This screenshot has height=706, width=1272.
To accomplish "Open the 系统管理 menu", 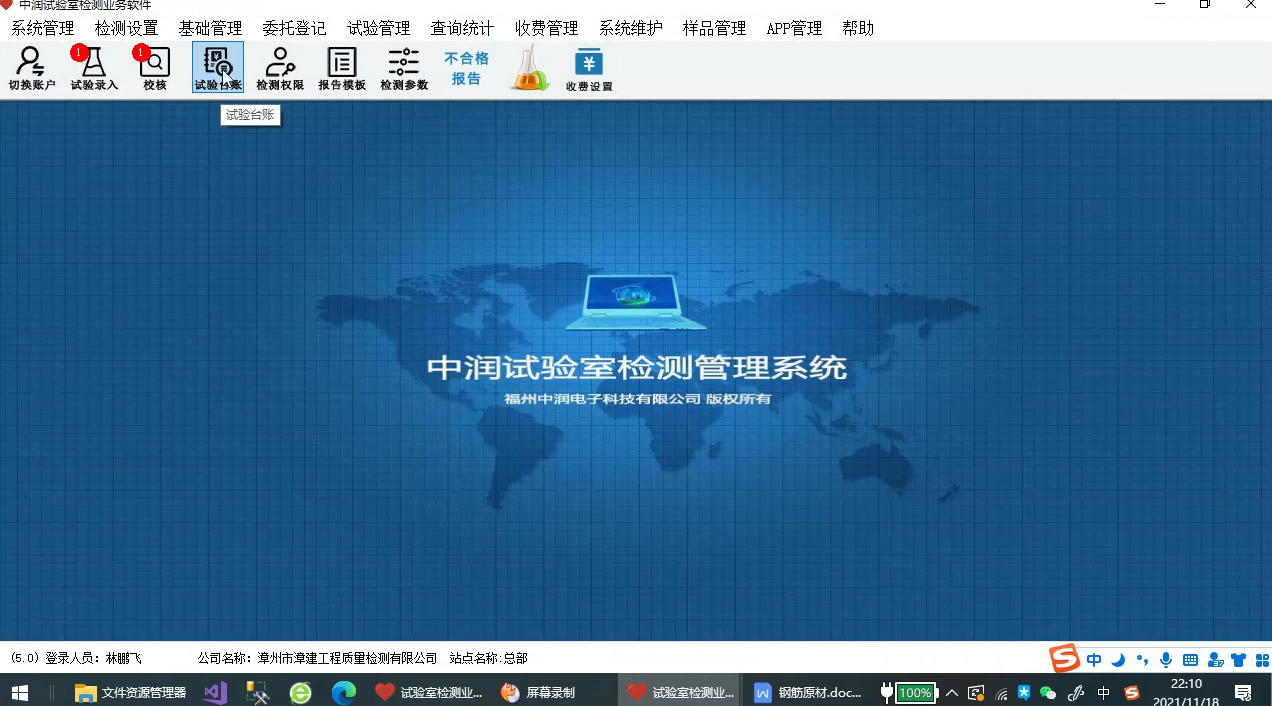I will [x=43, y=28].
